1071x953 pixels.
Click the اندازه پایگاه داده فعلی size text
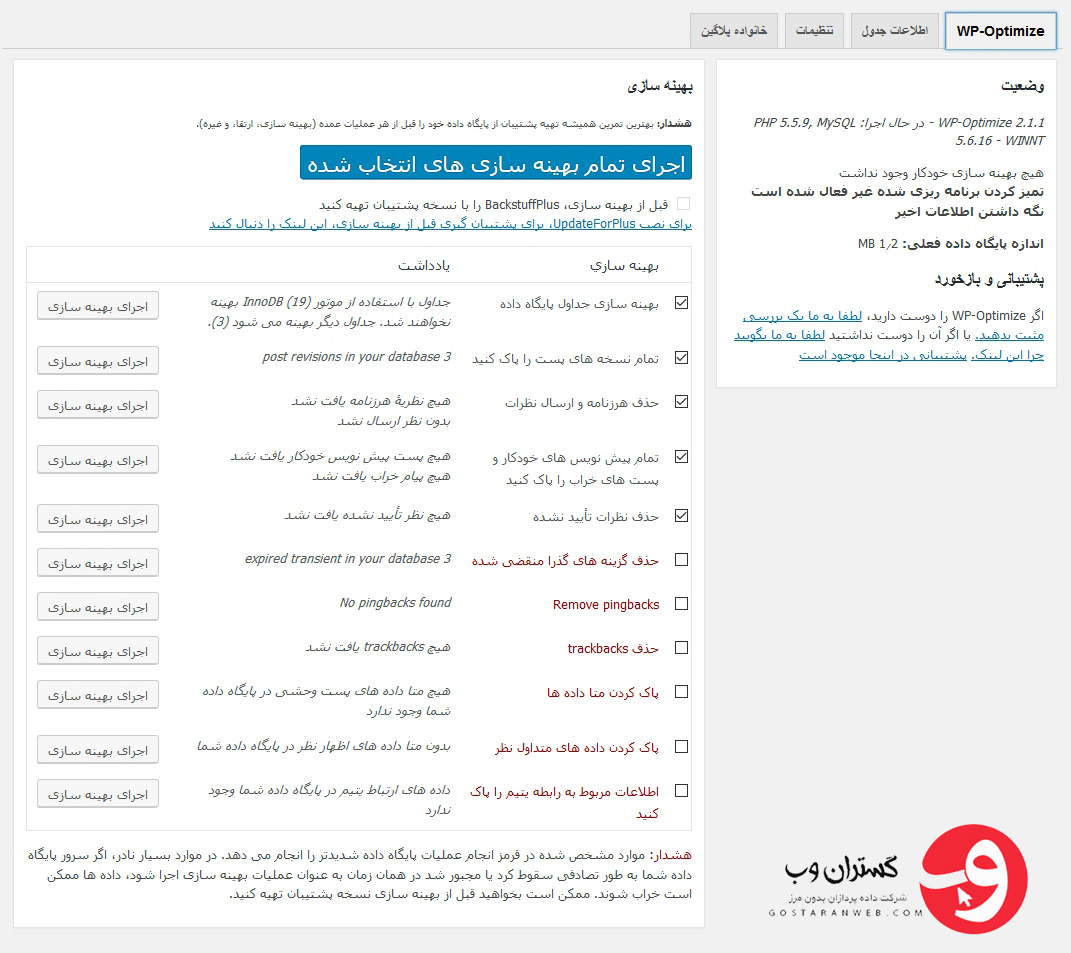pyautogui.click(x=951, y=244)
